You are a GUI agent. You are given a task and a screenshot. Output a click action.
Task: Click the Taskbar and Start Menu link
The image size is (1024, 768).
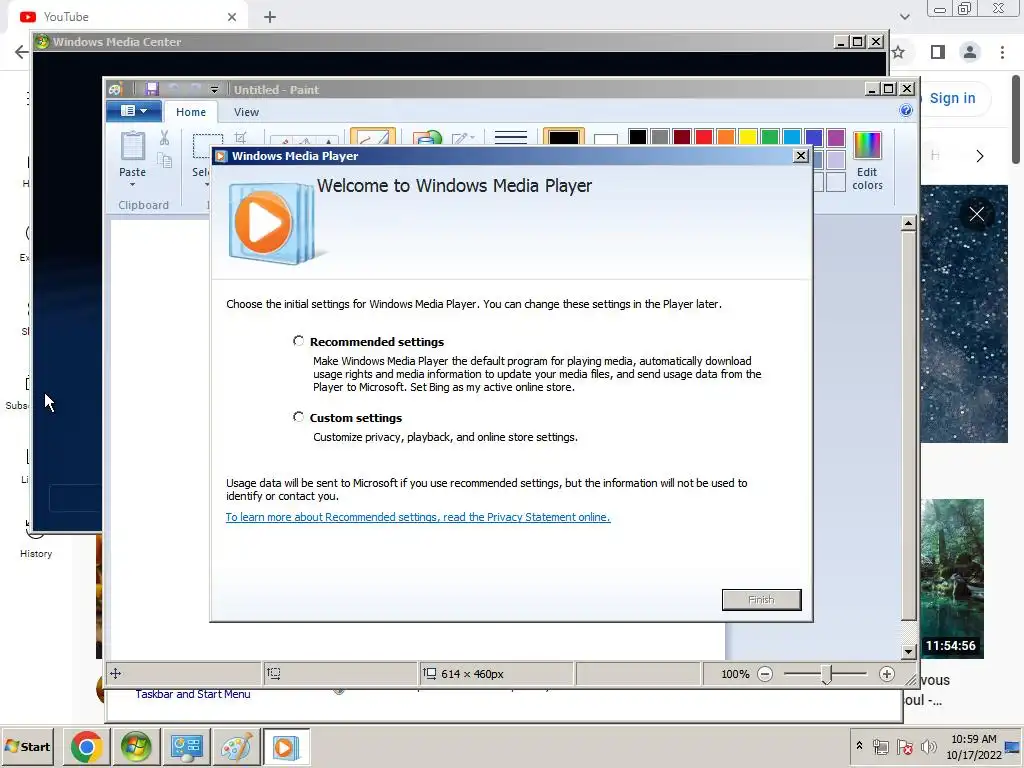pos(193,694)
